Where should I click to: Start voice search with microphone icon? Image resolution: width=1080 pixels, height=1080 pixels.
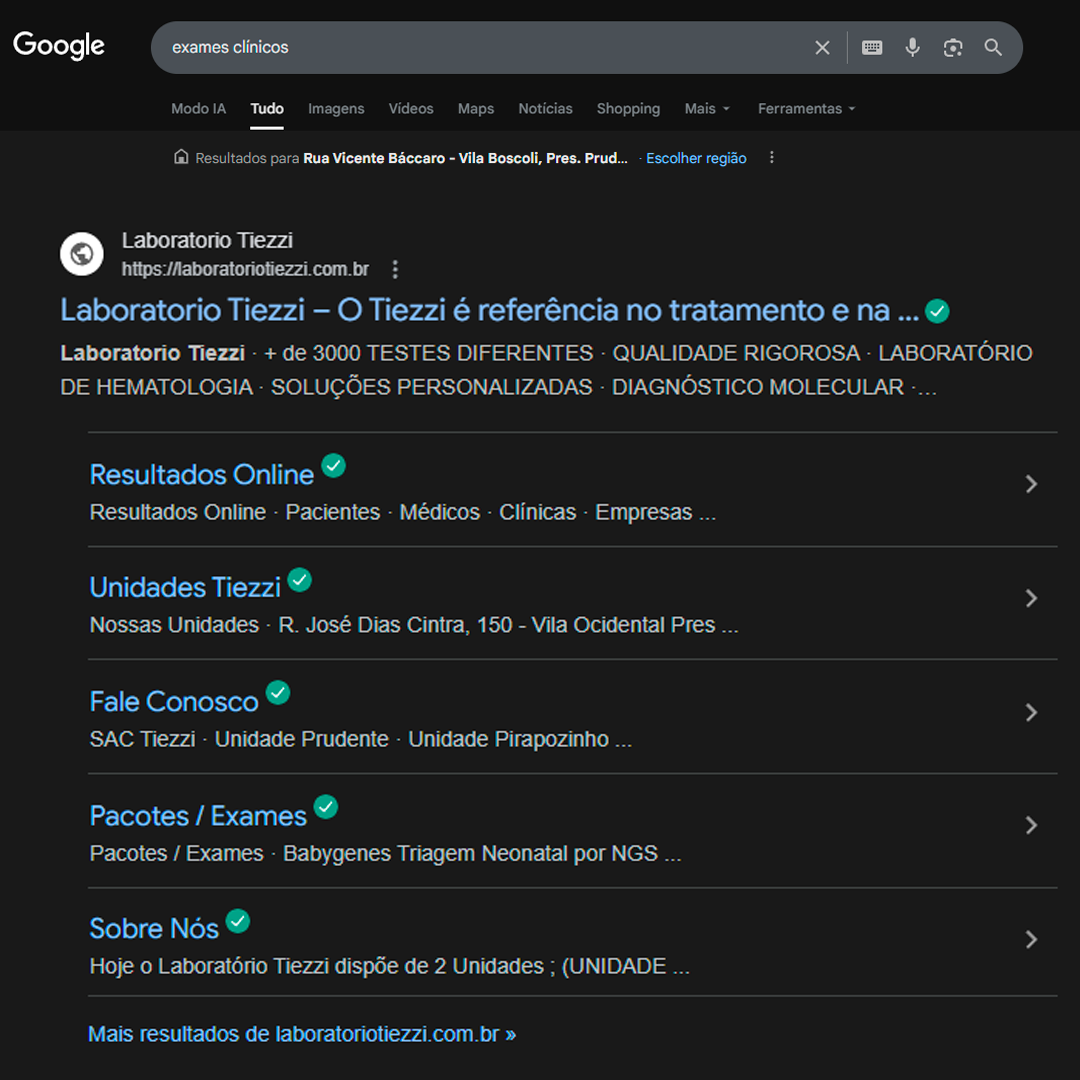pos(912,48)
